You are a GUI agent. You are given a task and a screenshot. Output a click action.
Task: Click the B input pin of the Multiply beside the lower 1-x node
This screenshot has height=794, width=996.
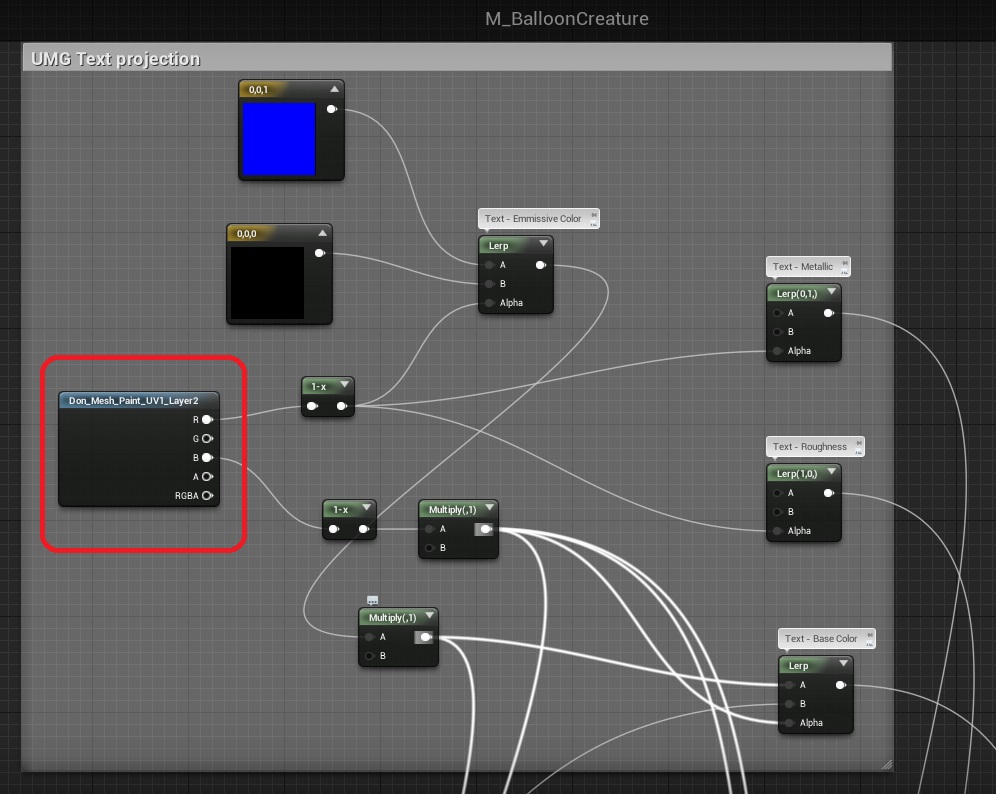tap(430, 548)
